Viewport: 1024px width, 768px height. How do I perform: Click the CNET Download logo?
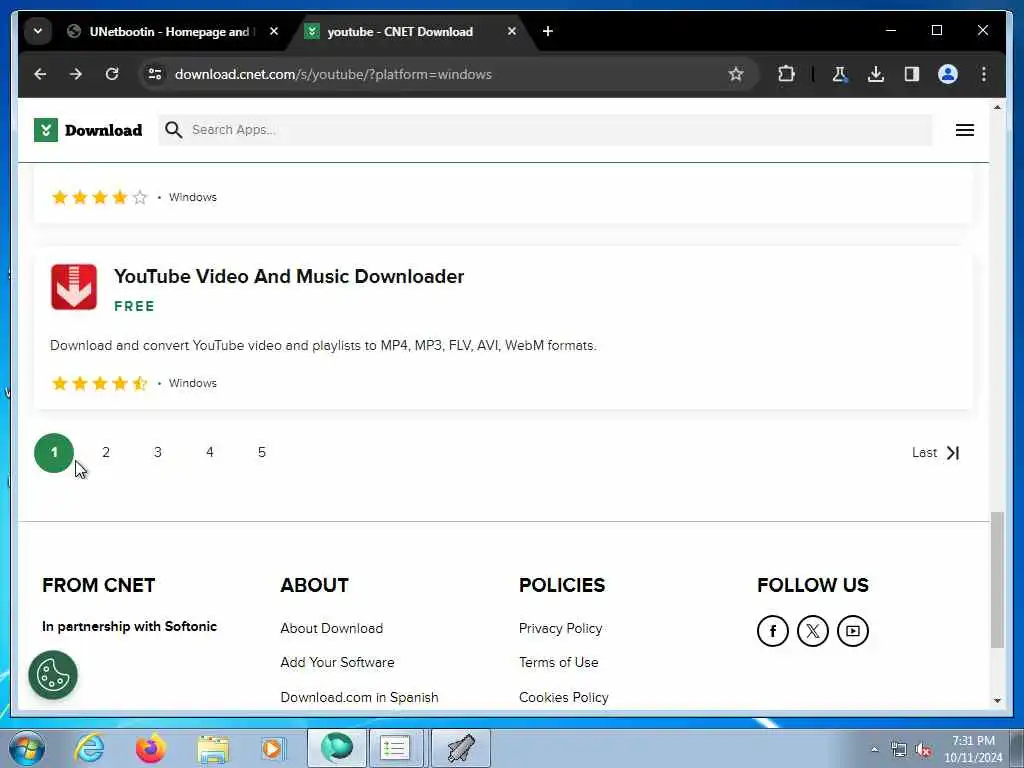coord(88,130)
